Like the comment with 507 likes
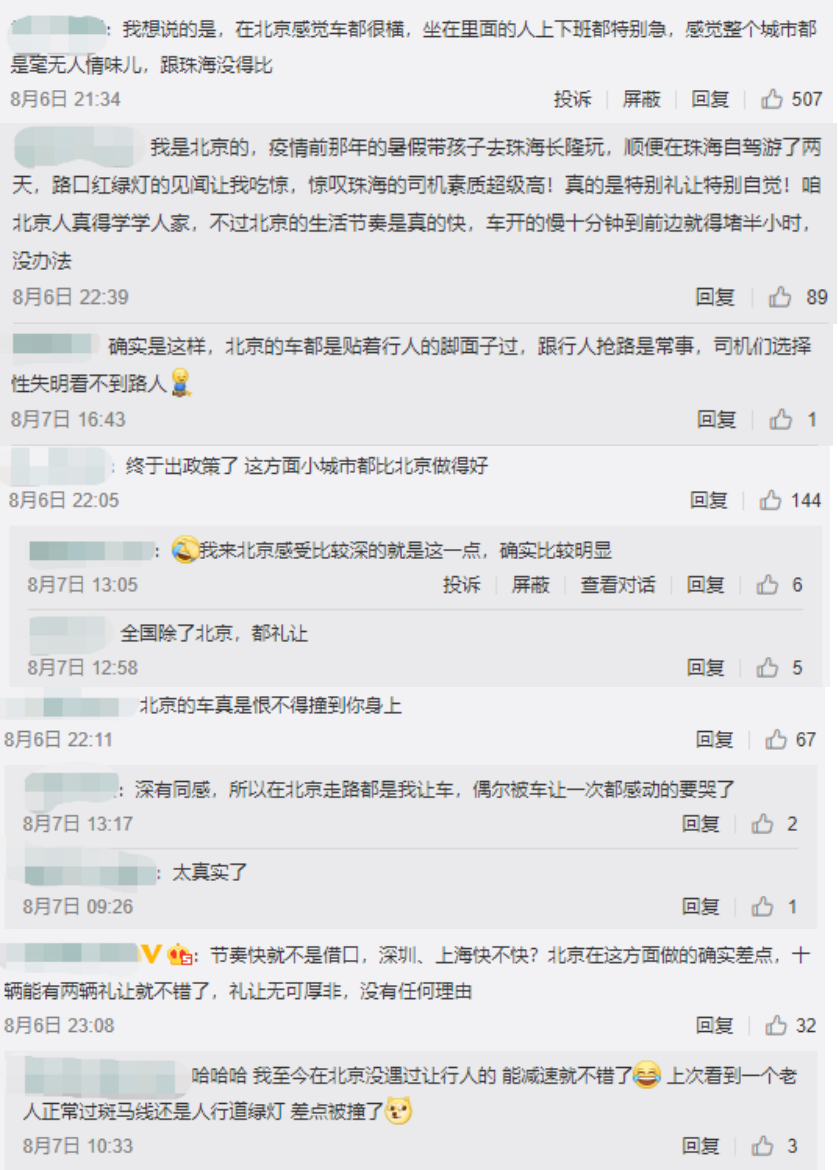This screenshot has width=838, height=1170. point(772,98)
